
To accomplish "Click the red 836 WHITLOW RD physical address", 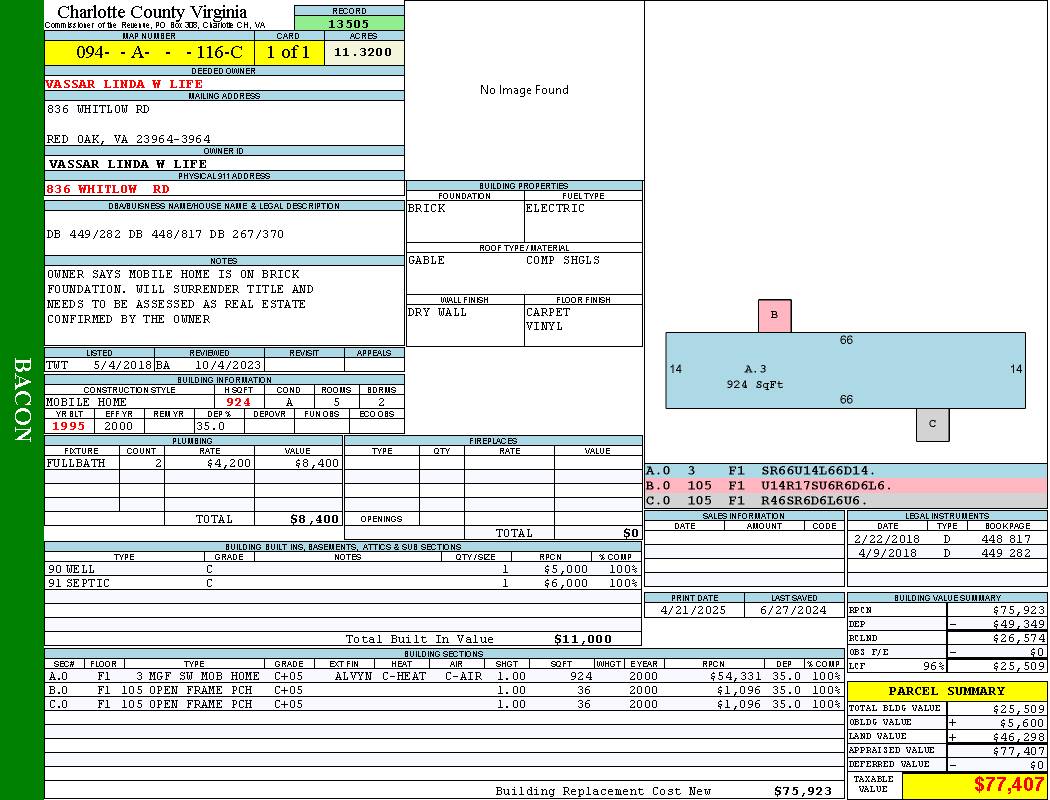I will tap(108, 189).
